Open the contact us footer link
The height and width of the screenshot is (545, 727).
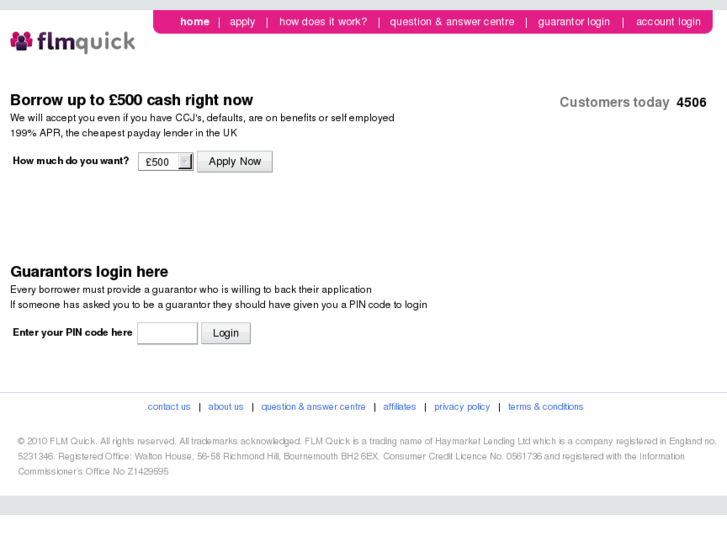(x=169, y=407)
